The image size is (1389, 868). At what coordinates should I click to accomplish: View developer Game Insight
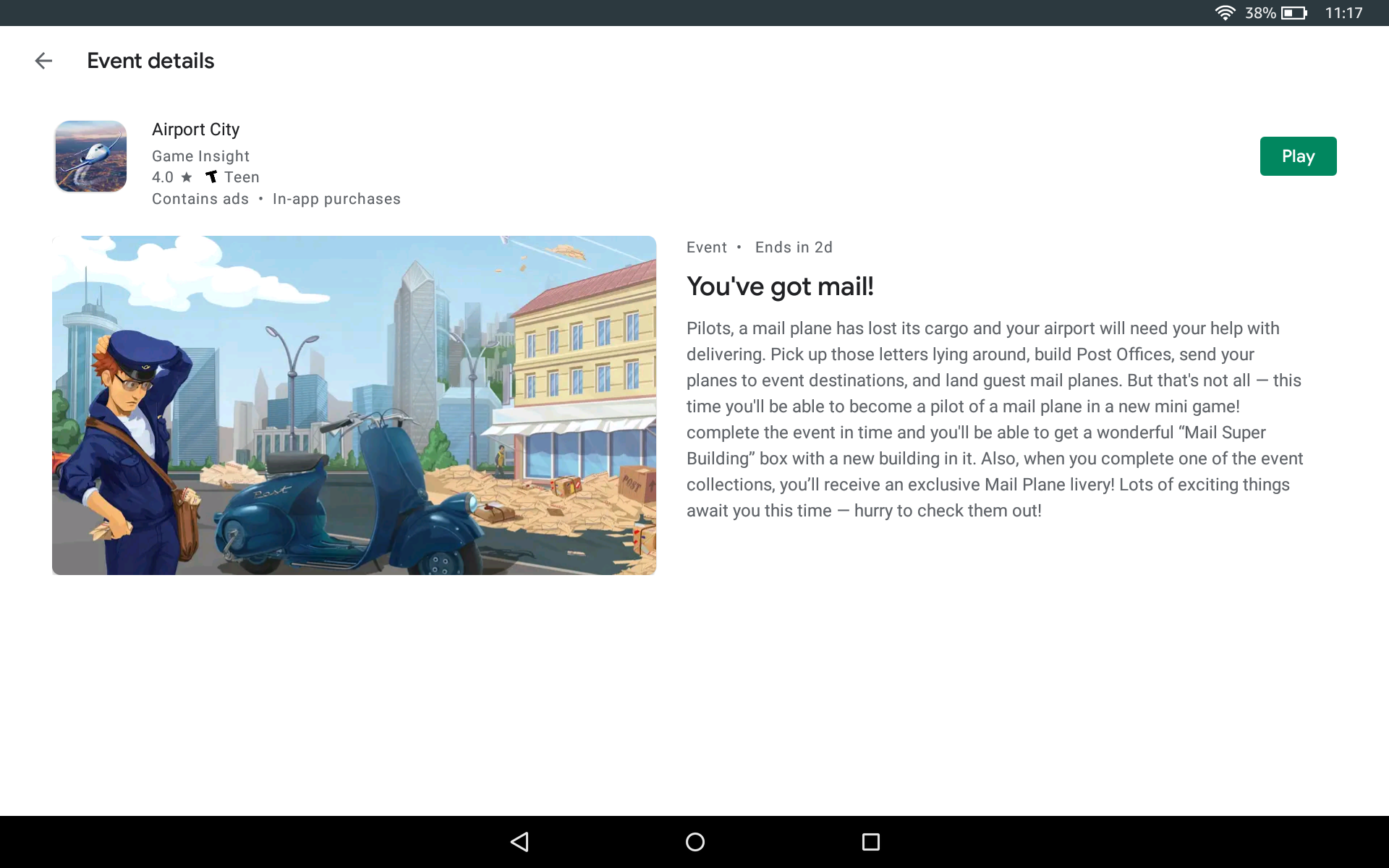tap(200, 156)
